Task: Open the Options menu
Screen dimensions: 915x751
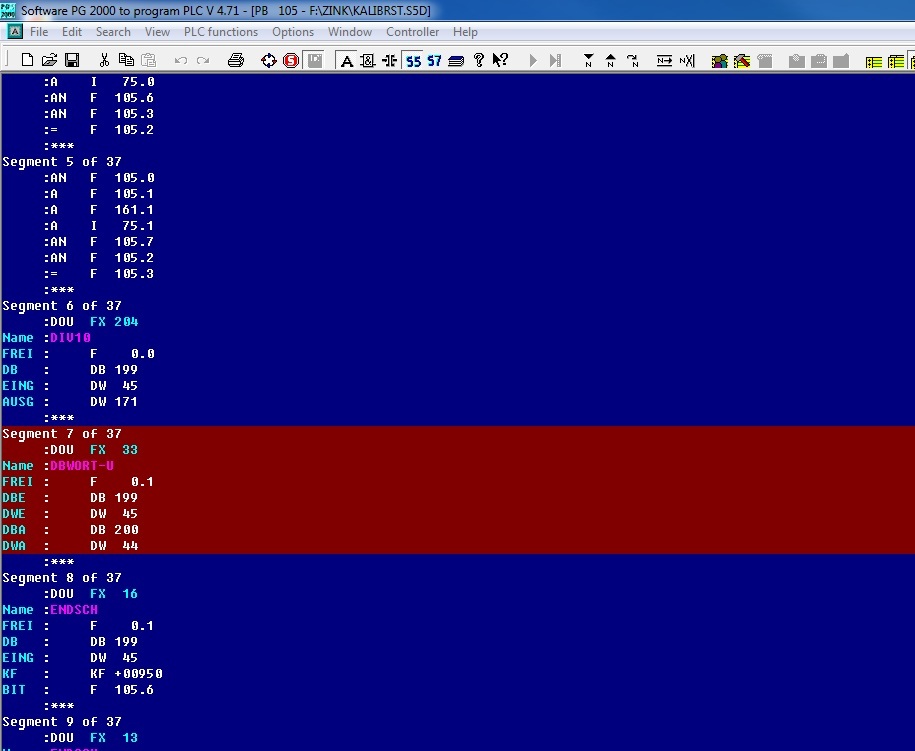Action: pos(293,32)
